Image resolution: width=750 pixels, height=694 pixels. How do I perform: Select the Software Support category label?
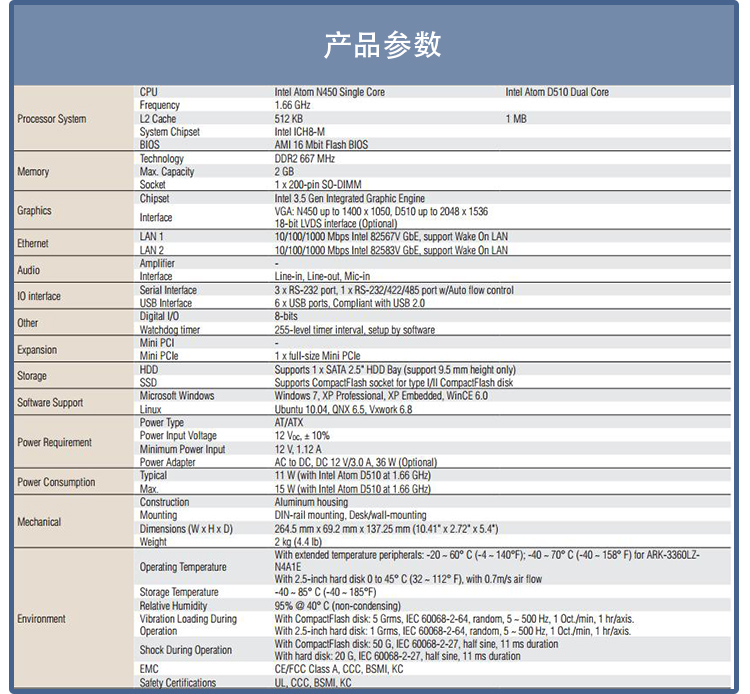[52, 403]
